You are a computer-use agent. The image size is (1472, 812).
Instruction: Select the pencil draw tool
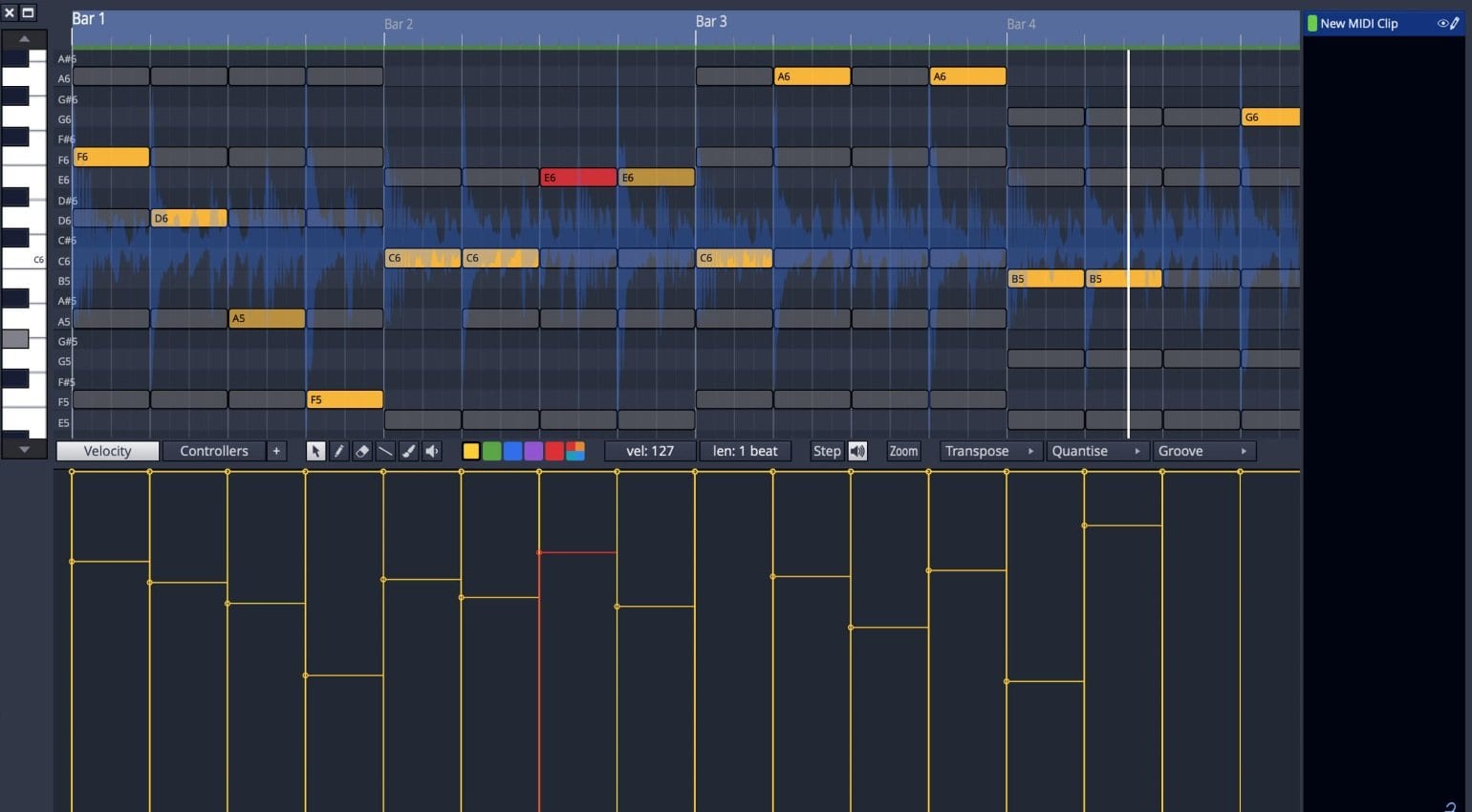pos(339,451)
